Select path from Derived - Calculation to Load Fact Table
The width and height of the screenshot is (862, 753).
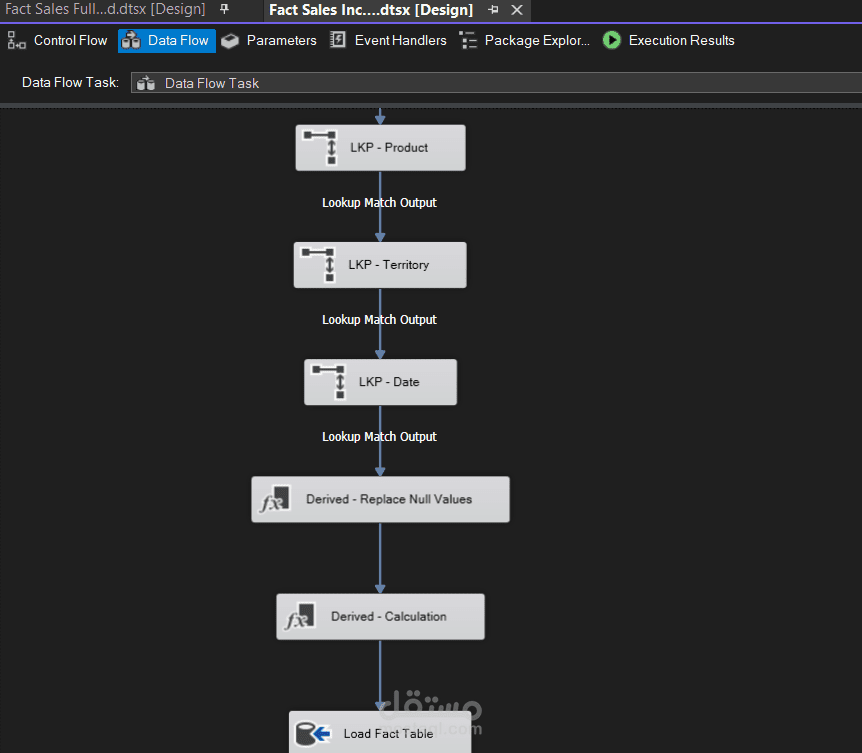point(380,674)
